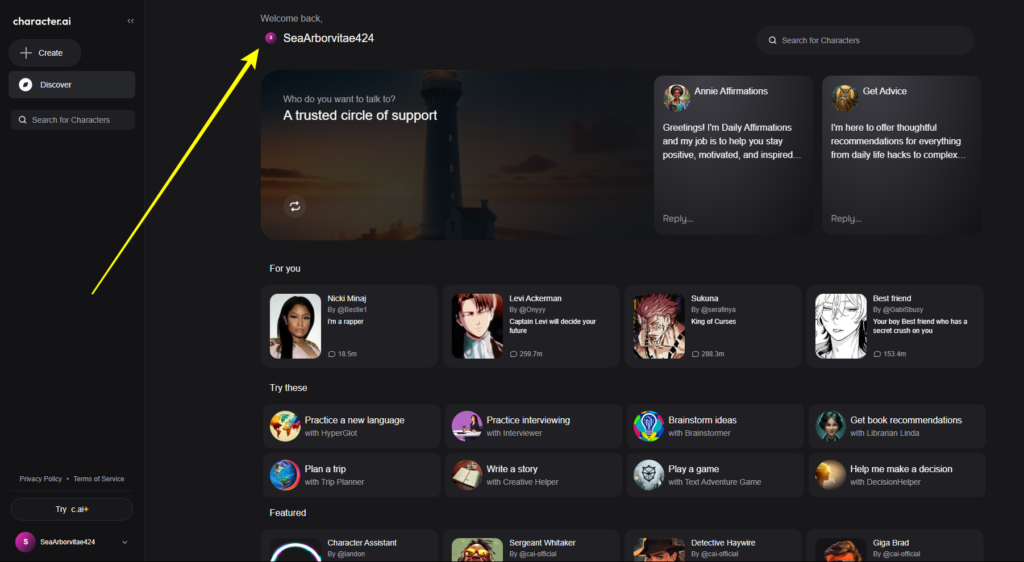
Task: Click Librarian Linda avatar icon
Action: (x=831, y=426)
